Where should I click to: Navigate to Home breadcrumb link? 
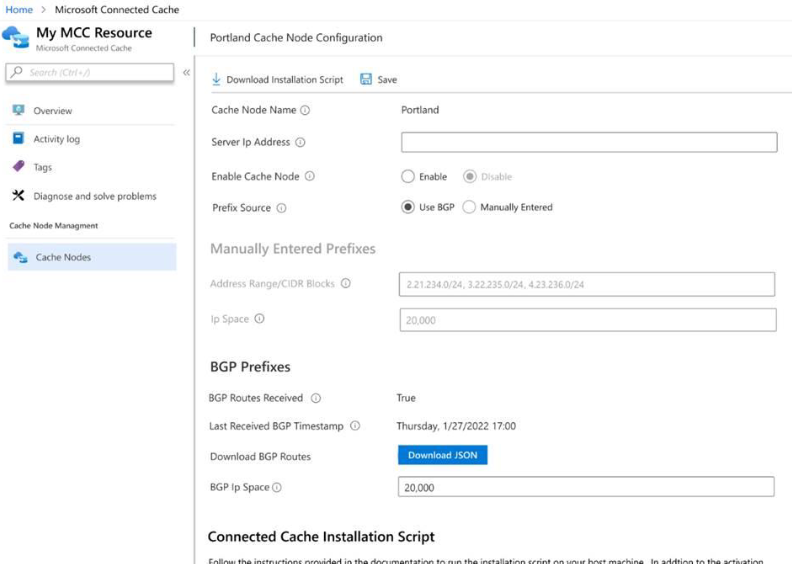tap(19, 10)
